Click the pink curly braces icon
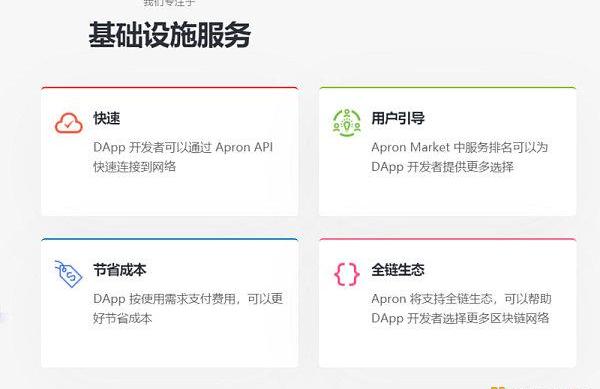This screenshot has height=389, width=600. [x=347, y=274]
